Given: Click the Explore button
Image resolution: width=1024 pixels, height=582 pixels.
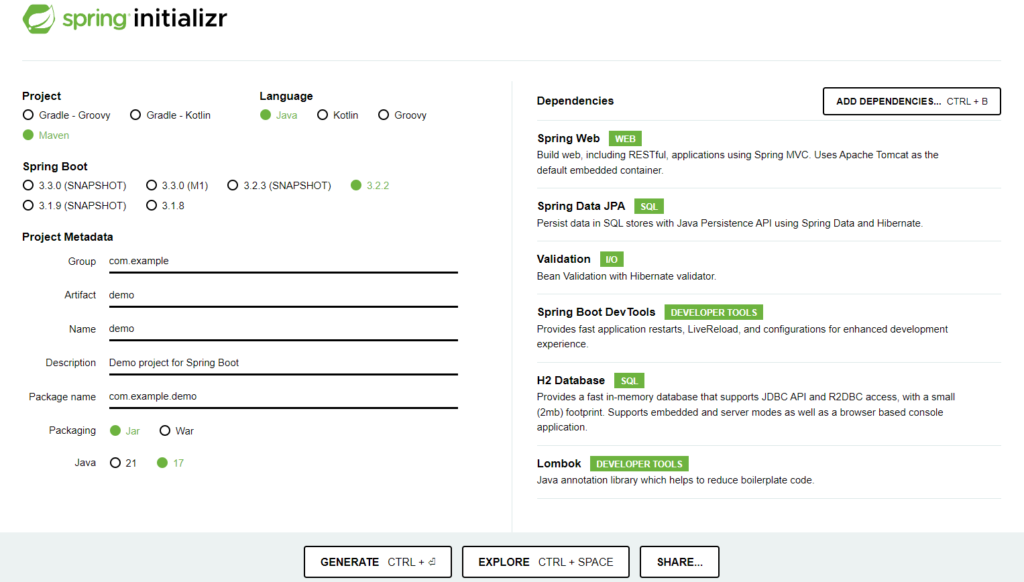Looking at the screenshot, I should coord(545,562).
